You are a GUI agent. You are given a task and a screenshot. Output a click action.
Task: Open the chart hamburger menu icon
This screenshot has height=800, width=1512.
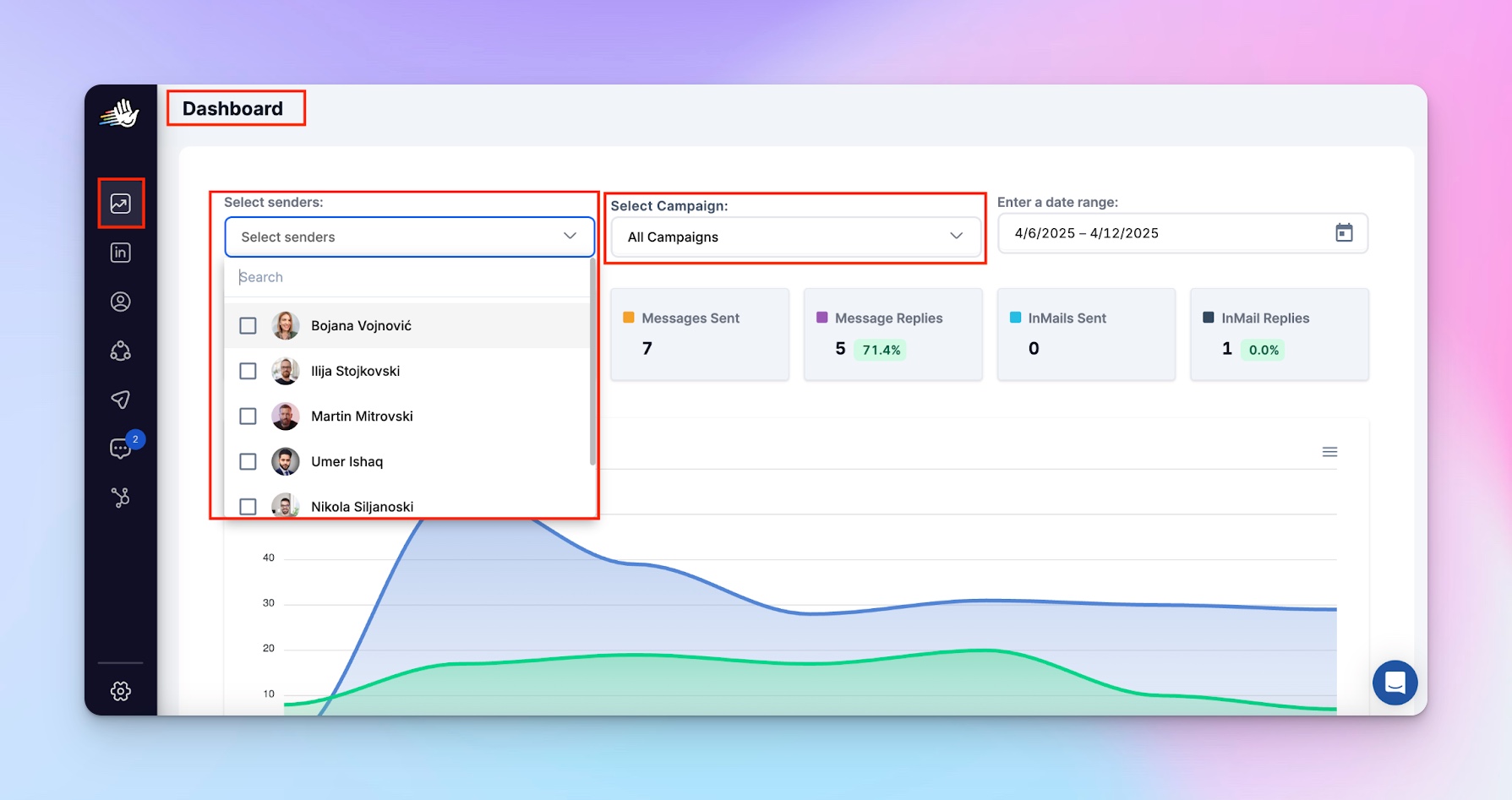(x=1329, y=452)
